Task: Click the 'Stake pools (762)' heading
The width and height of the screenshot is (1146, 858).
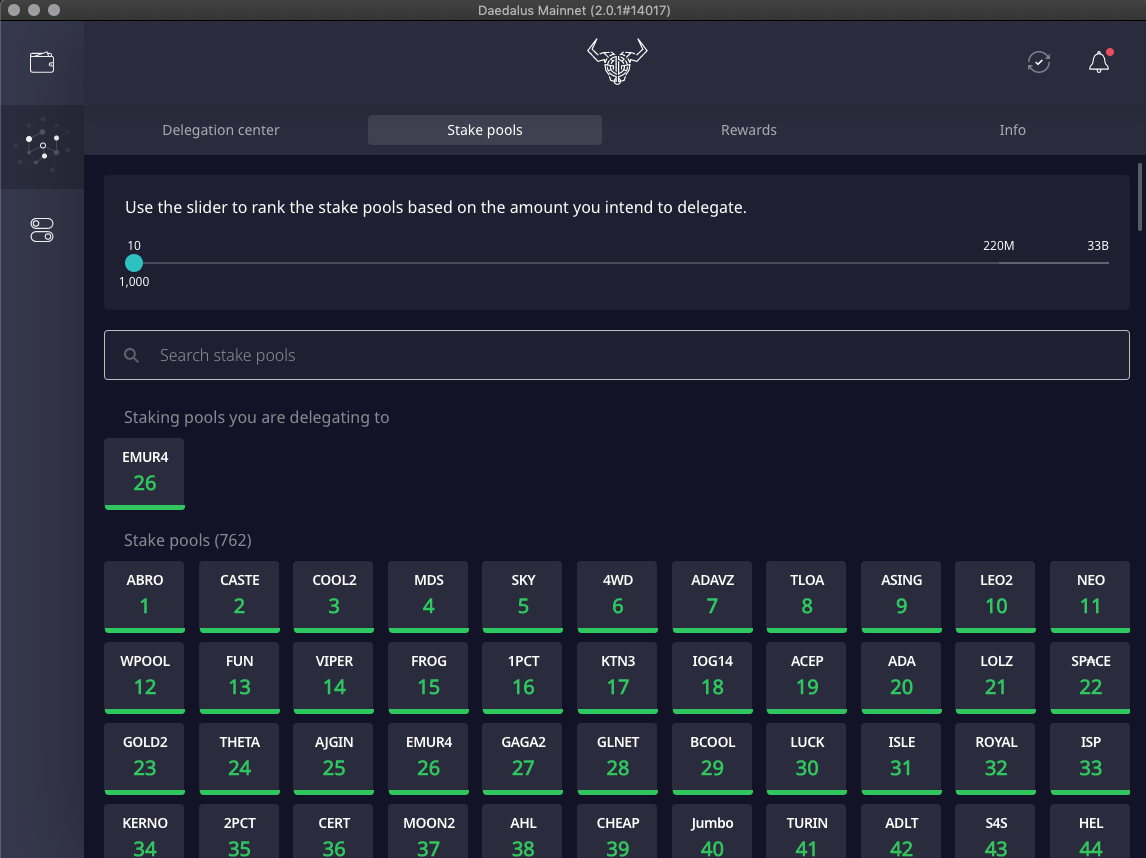Action: pyautogui.click(x=188, y=540)
